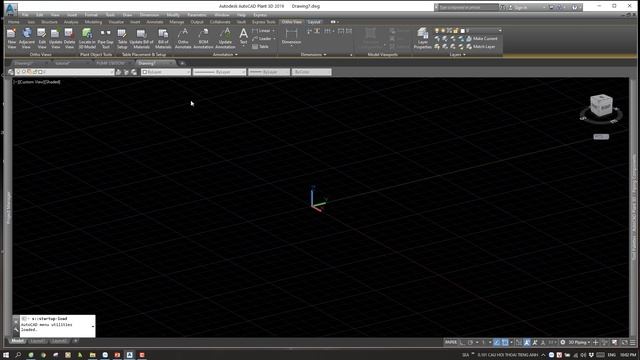This screenshot has width=640, height=360.
Task: Click the Table annotation button
Action: pos(260,47)
